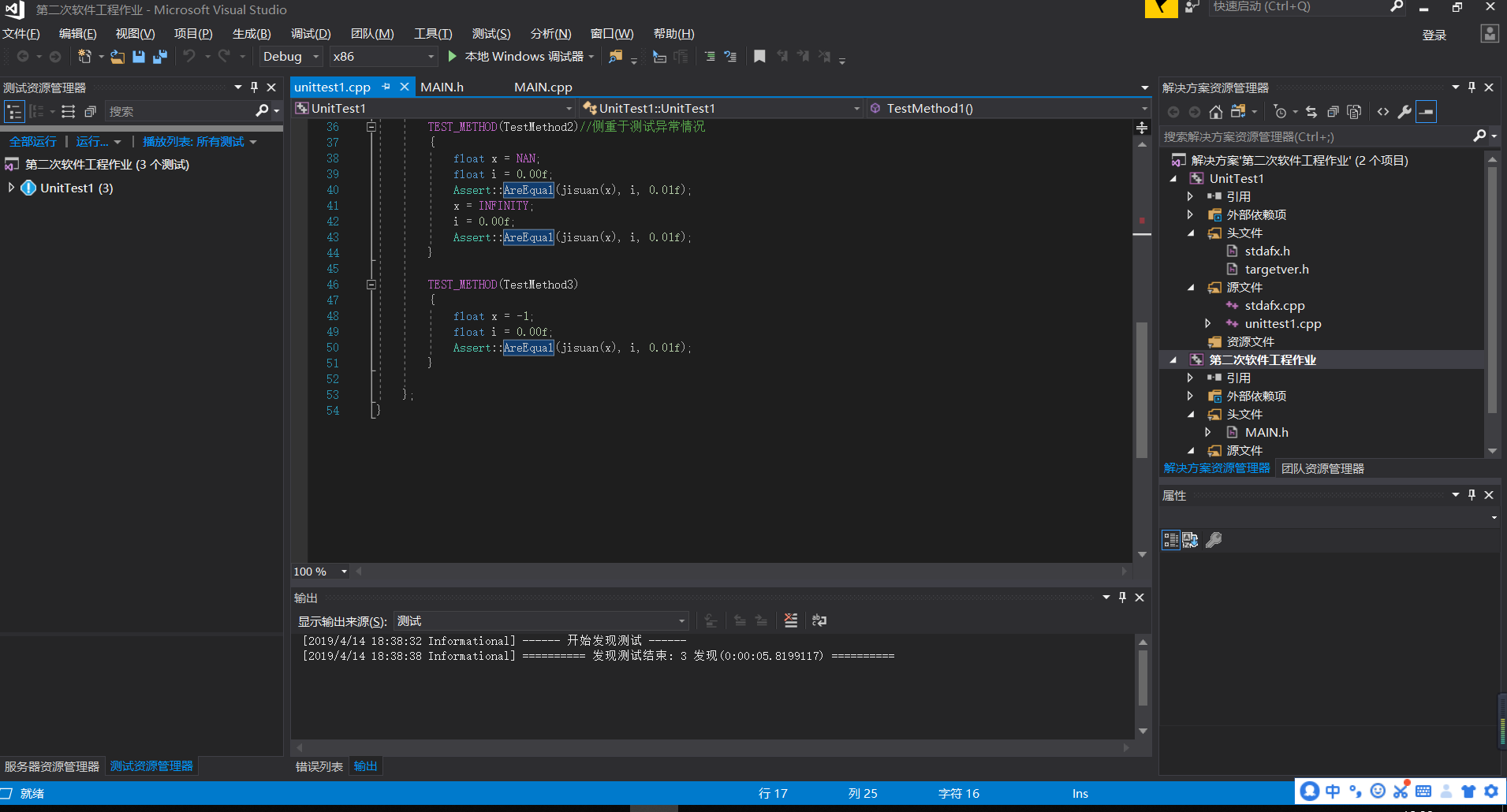Click the collapse all icon in Test Explorer
Image resolution: width=1507 pixels, height=812 pixels.
[x=90, y=112]
